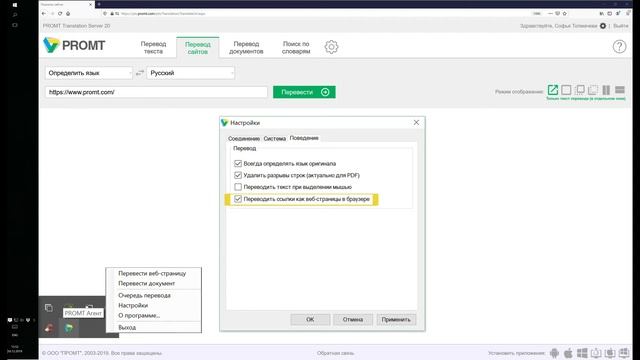Reload the browser page
Viewport: 640px width, 360px height.
pos(60,13)
